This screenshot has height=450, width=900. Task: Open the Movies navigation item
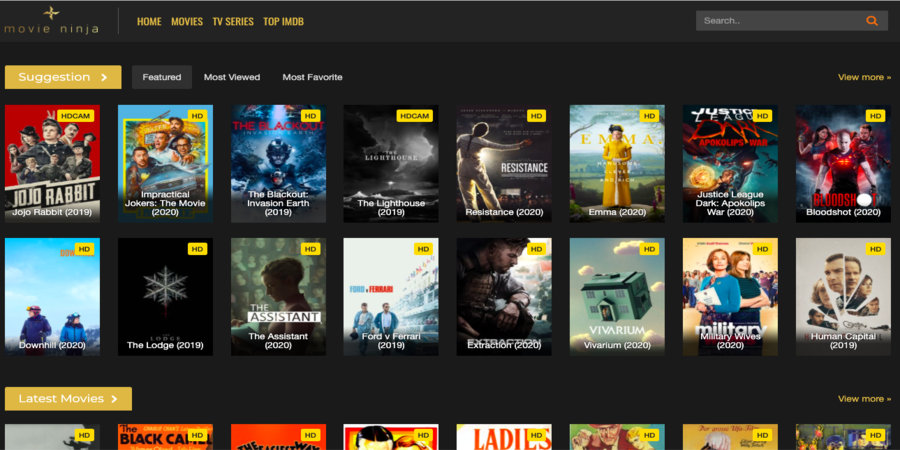187,21
